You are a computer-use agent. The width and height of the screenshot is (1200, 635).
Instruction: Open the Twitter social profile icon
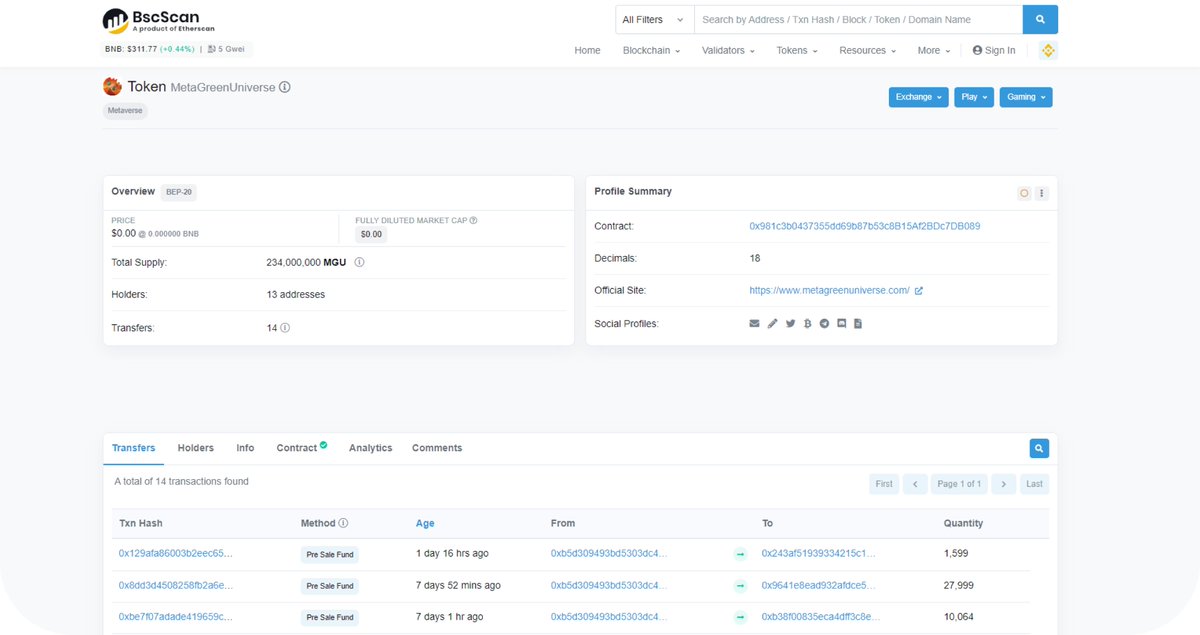790,324
